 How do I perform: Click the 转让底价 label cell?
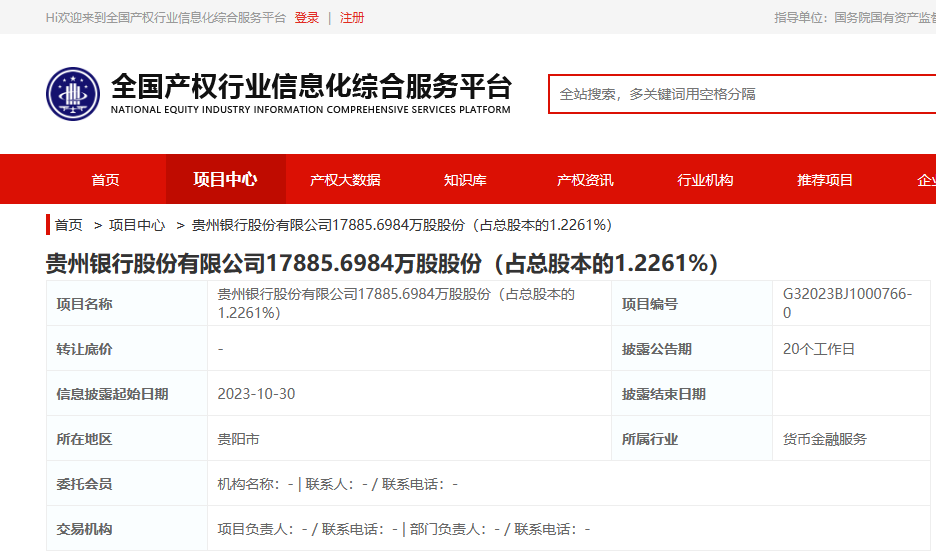tap(127, 349)
